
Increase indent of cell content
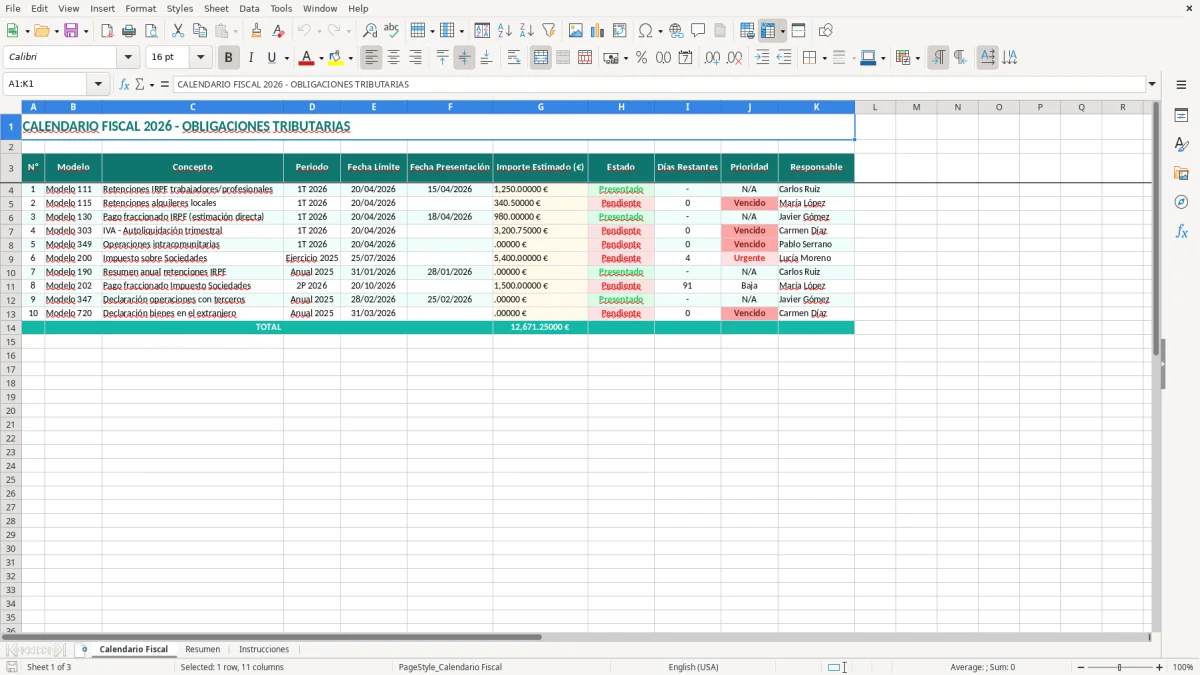762,58
